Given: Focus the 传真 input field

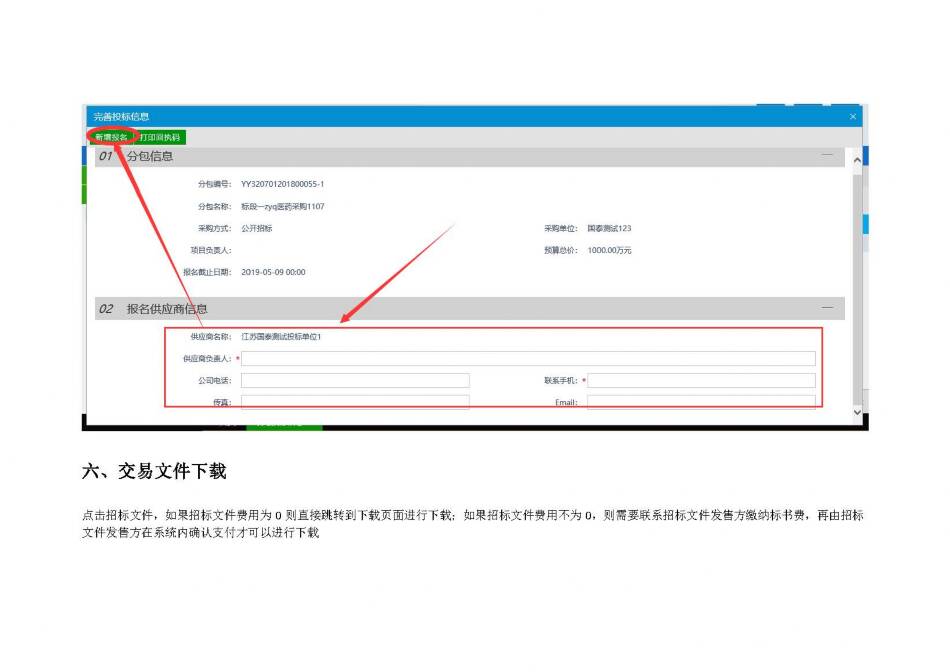Looking at the screenshot, I should tap(355, 402).
